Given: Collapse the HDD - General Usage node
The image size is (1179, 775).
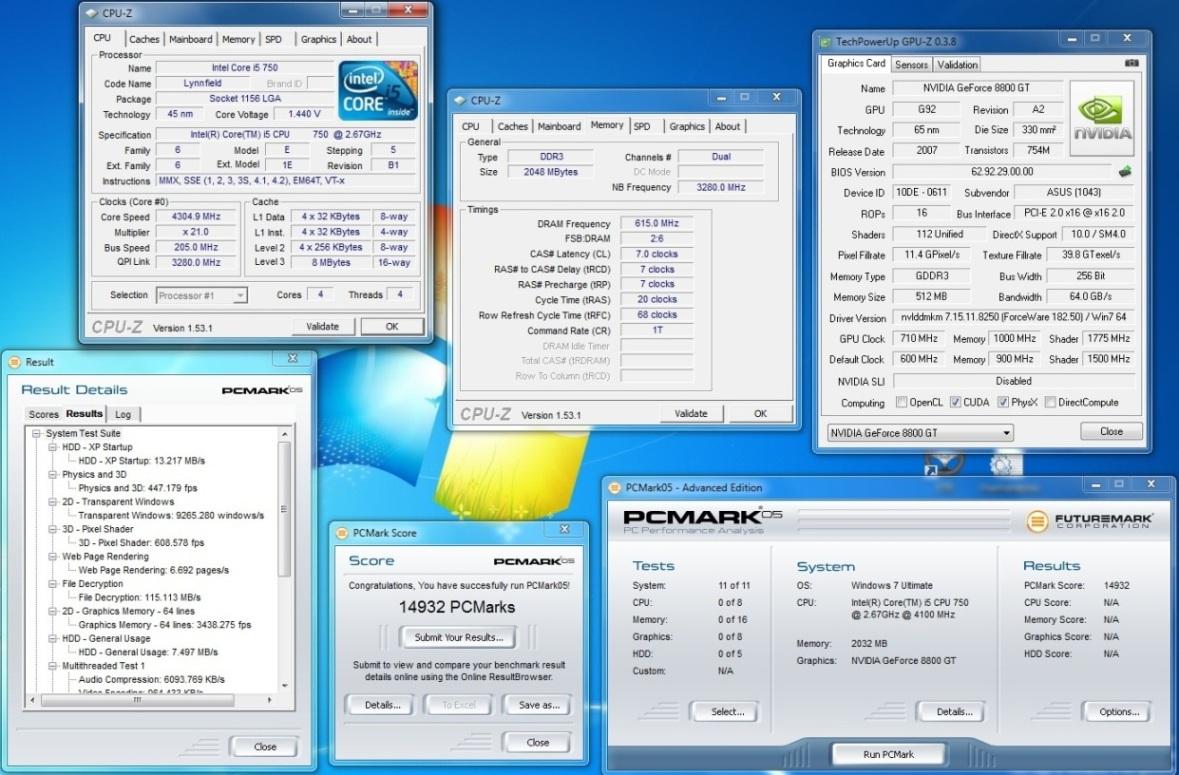Looking at the screenshot, I should (x=53, y=638).
